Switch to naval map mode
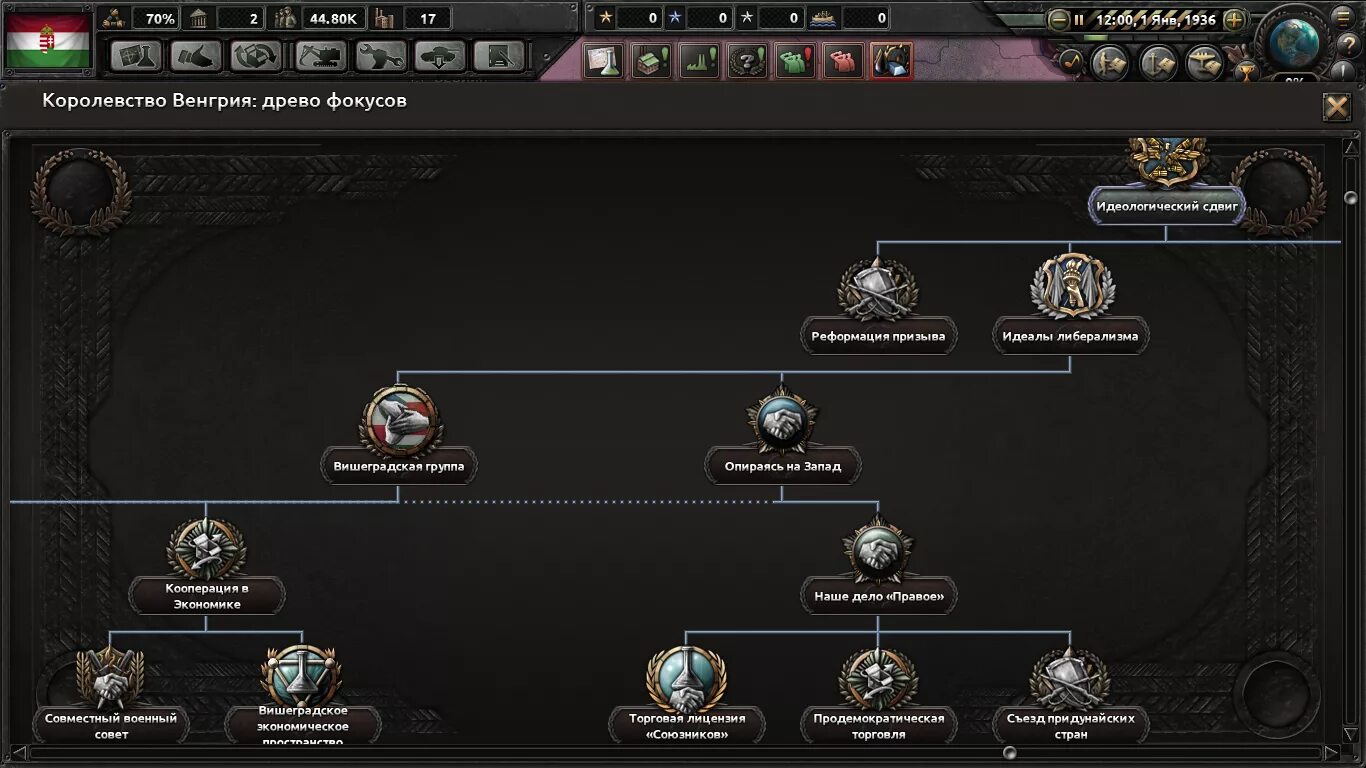1366x768 pixels. pyautogui.click(x=1158, y=63)
